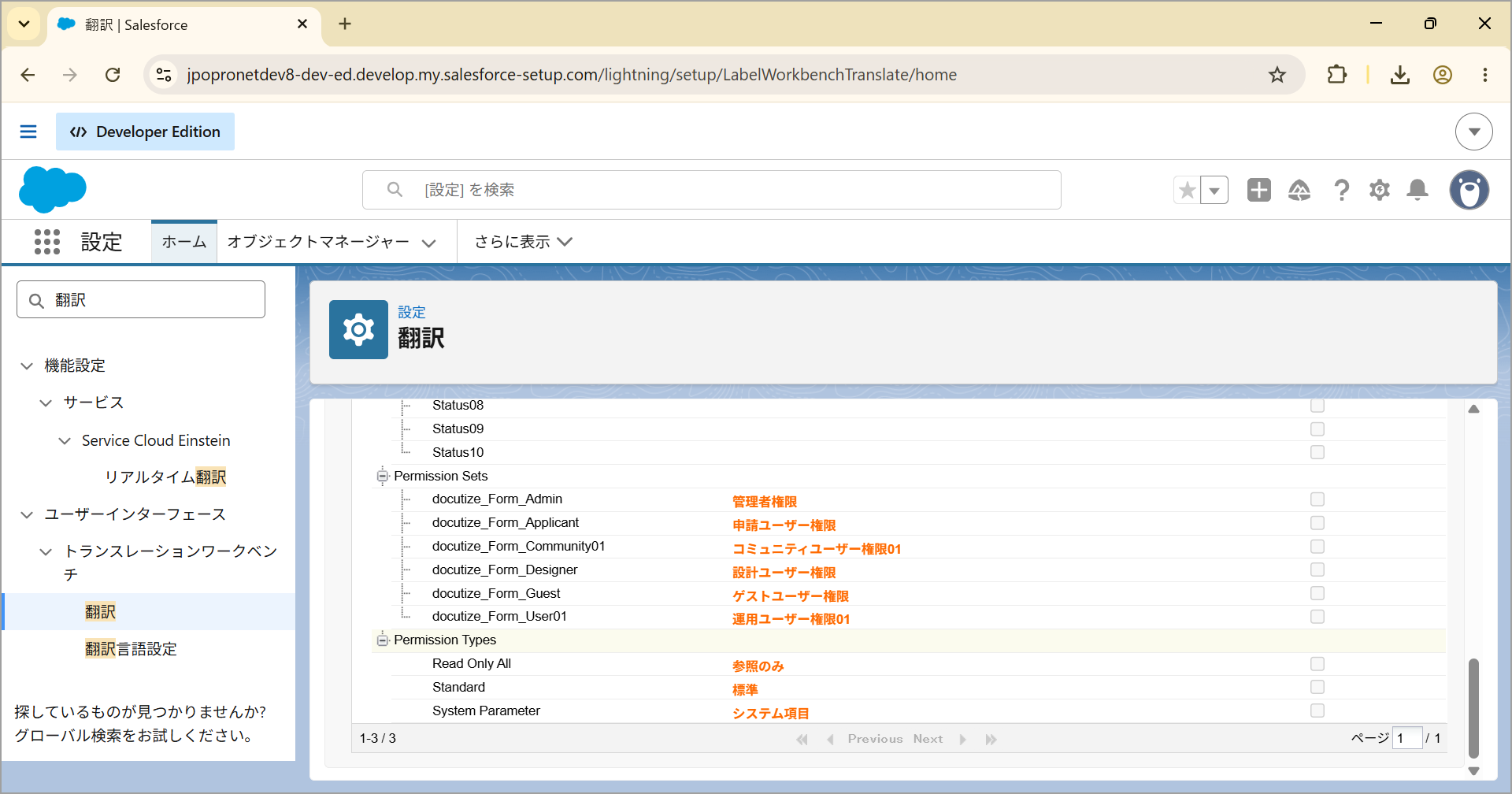Bookmark this page with the star
Image resolution: width=1512 pixels, height=794 pixels.
pos(1277,75)
